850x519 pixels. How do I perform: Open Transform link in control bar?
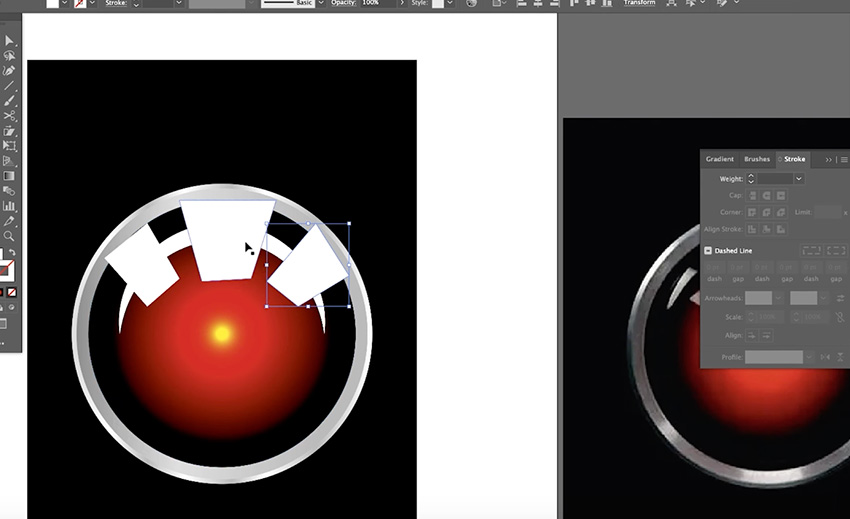pos(639,3)
